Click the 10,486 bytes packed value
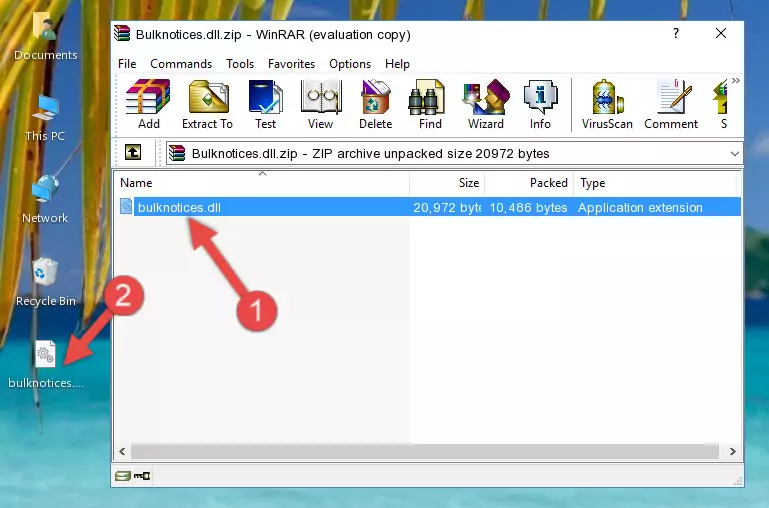This screenshot has height=508, width=769. coord(528,207)
